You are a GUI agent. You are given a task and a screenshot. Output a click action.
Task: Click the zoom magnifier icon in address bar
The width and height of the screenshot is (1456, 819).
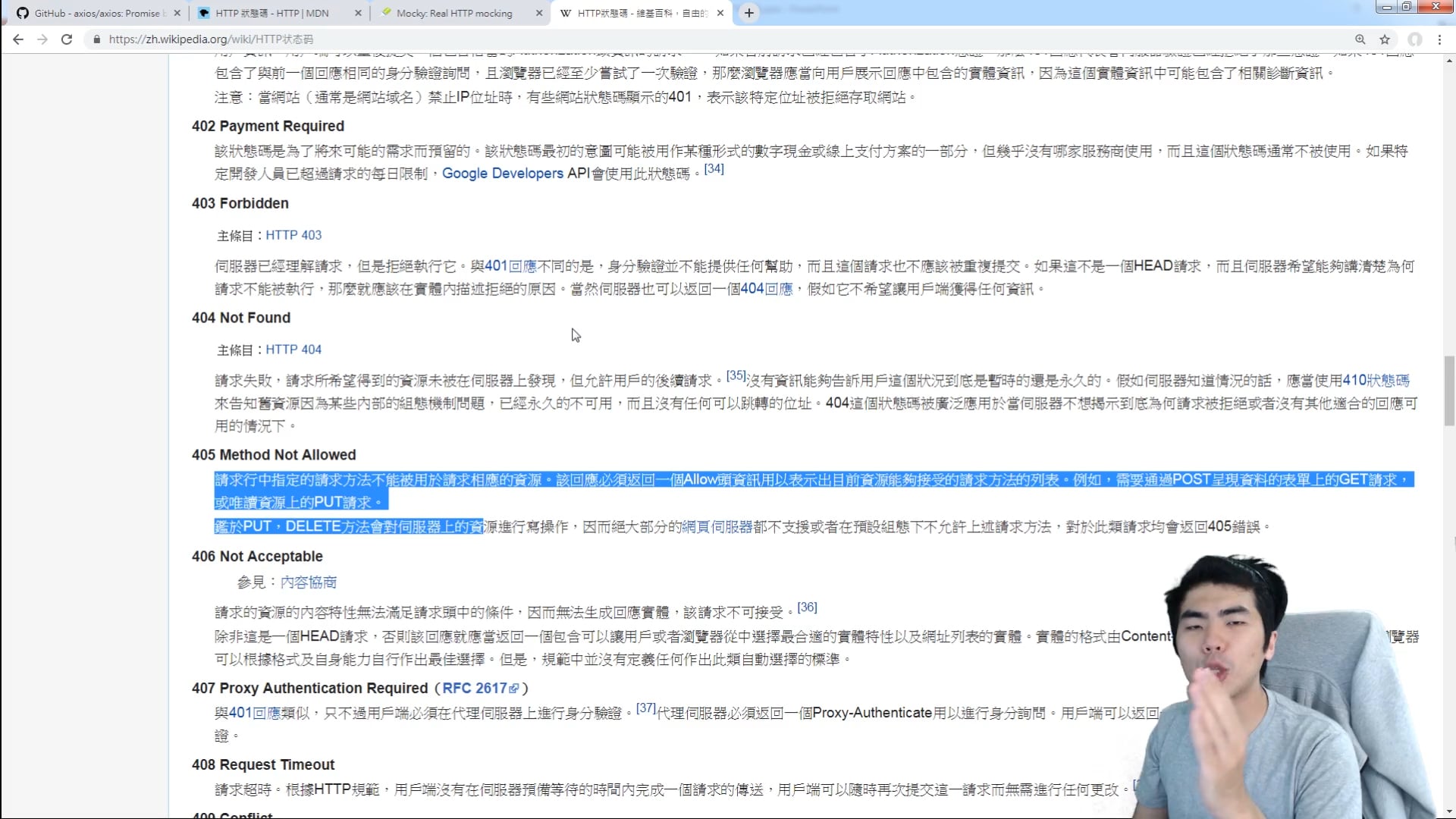(x=1360, y=39)
